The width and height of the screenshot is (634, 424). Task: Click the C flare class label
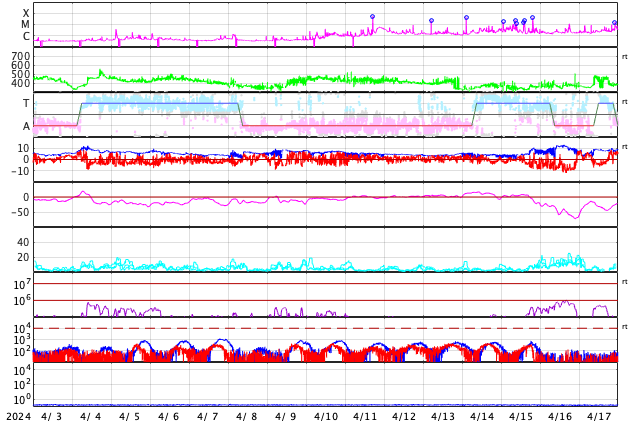pyautogui.click(x=26, y=36)
